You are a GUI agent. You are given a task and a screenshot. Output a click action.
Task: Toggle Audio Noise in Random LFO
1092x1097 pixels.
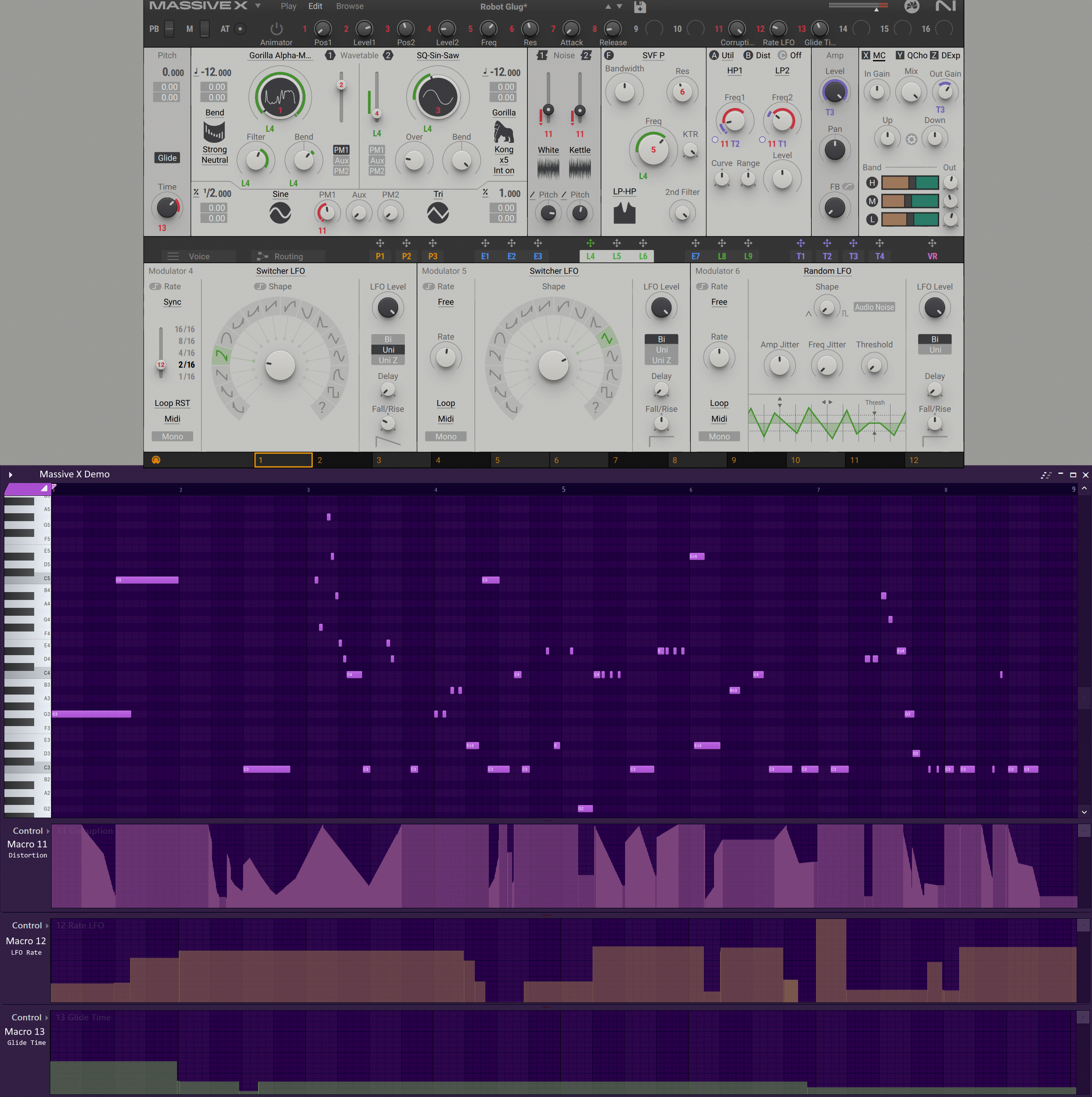[x=873, y=307]
